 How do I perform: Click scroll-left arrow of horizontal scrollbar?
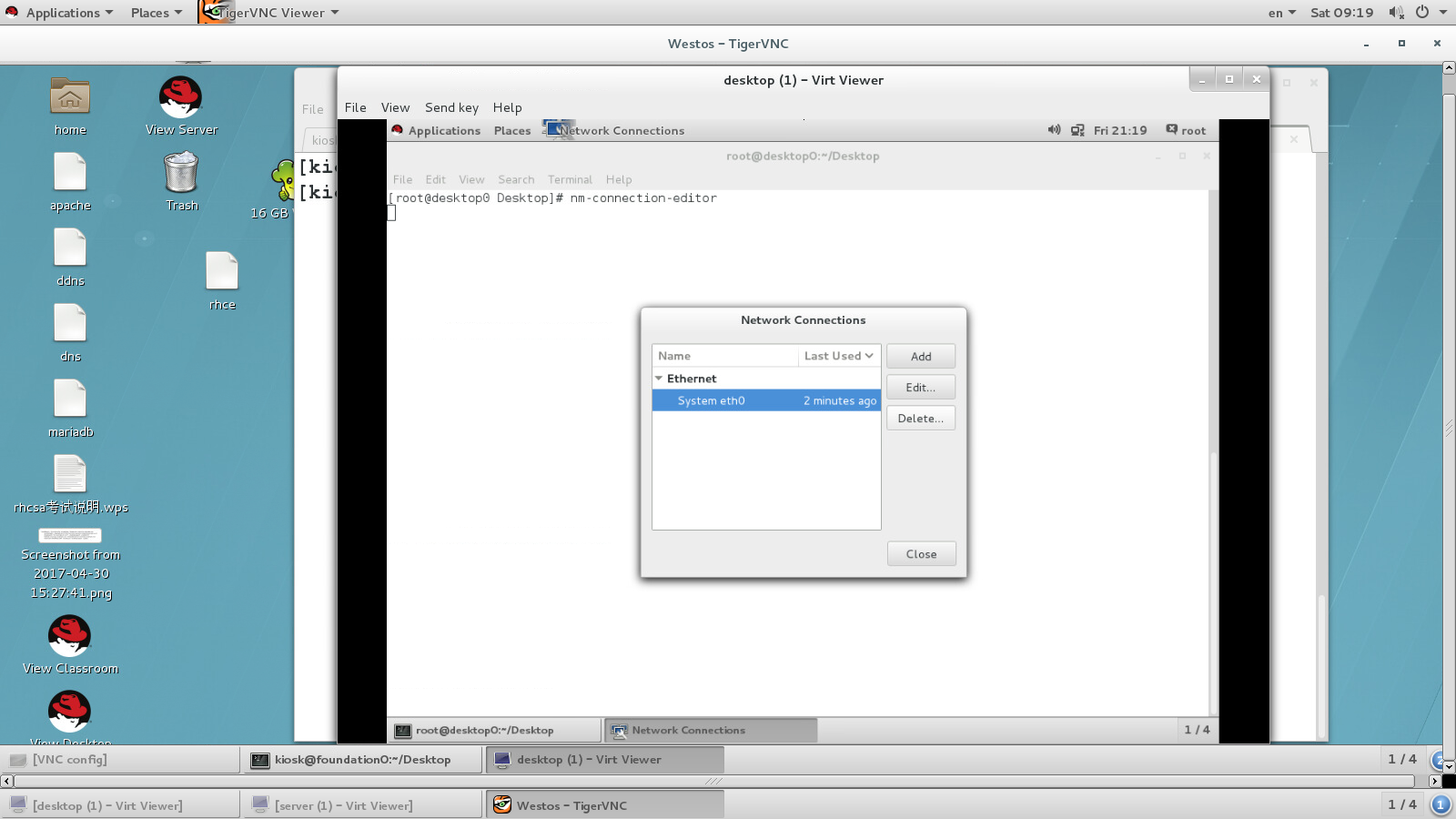tap(6, 781)
